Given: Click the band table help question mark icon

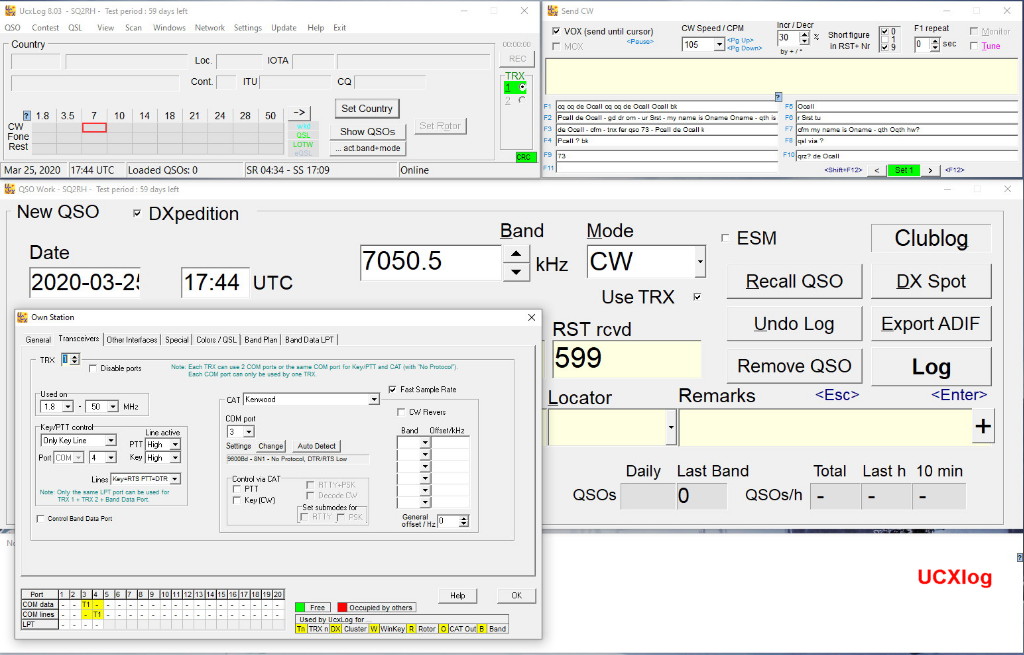Looking at the screenshot, I should 27,116.
